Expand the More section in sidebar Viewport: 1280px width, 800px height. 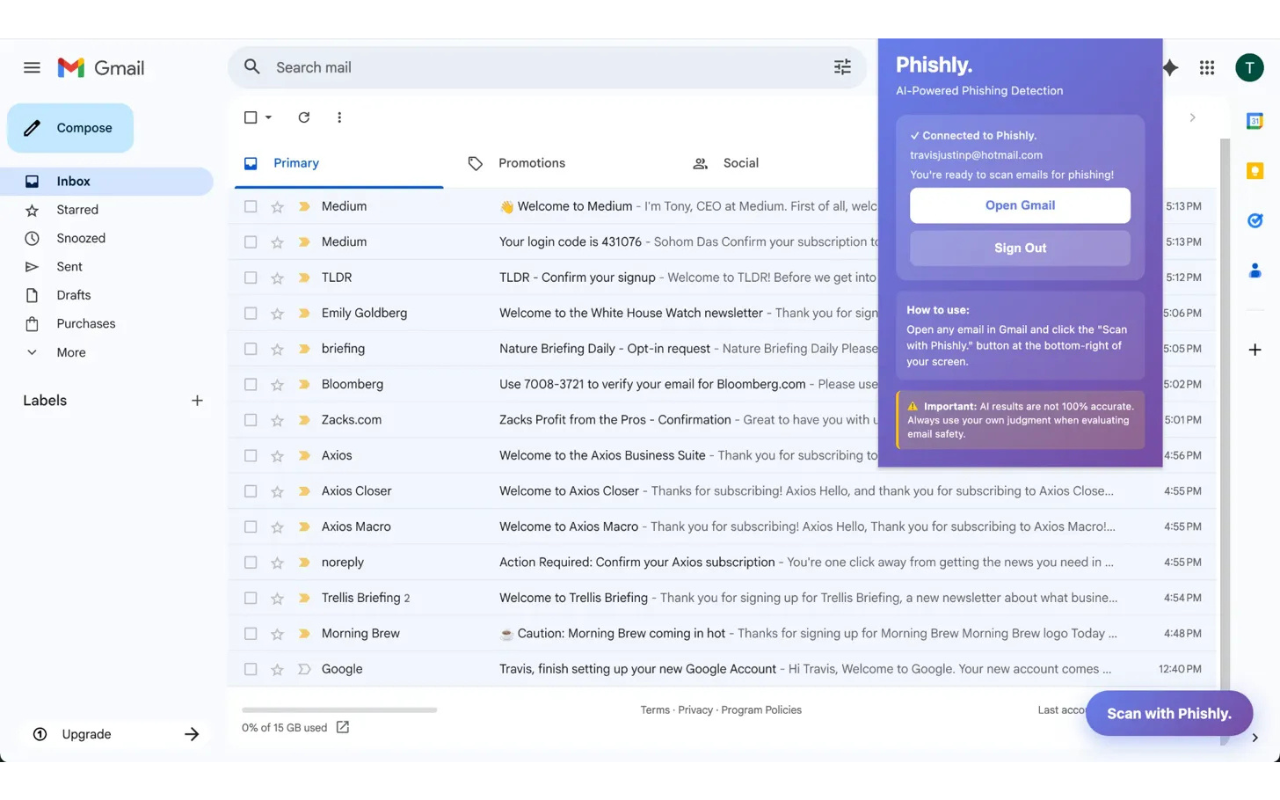(x=70, y=353)
